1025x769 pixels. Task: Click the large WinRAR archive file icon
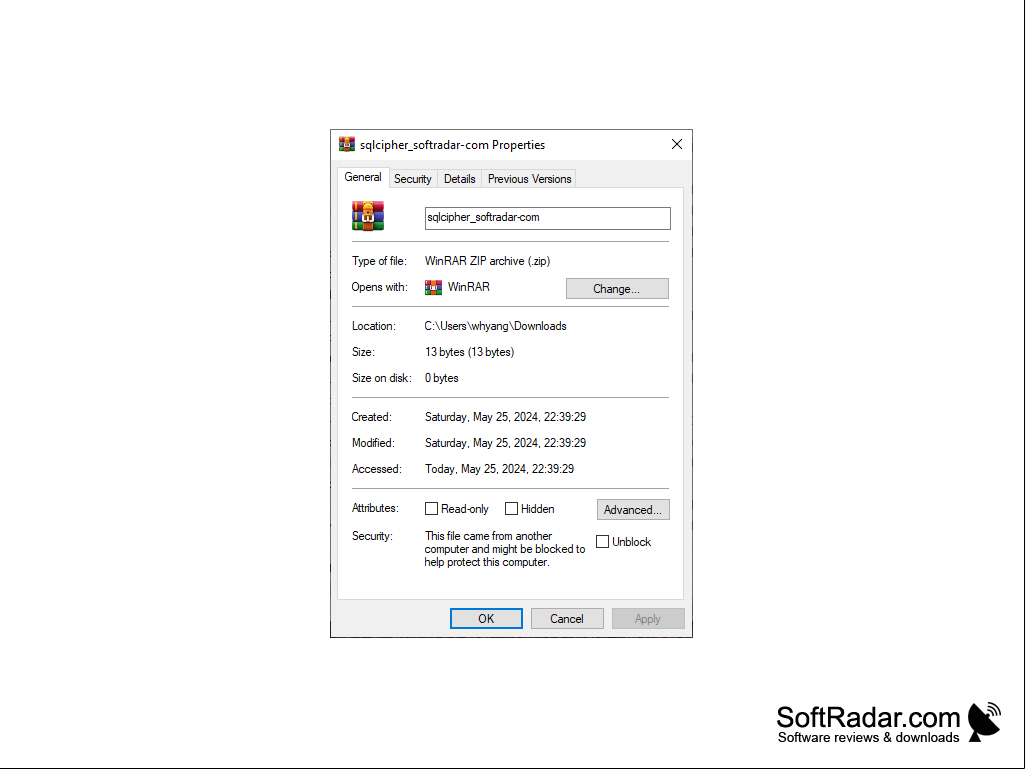(x=368, y=216)
